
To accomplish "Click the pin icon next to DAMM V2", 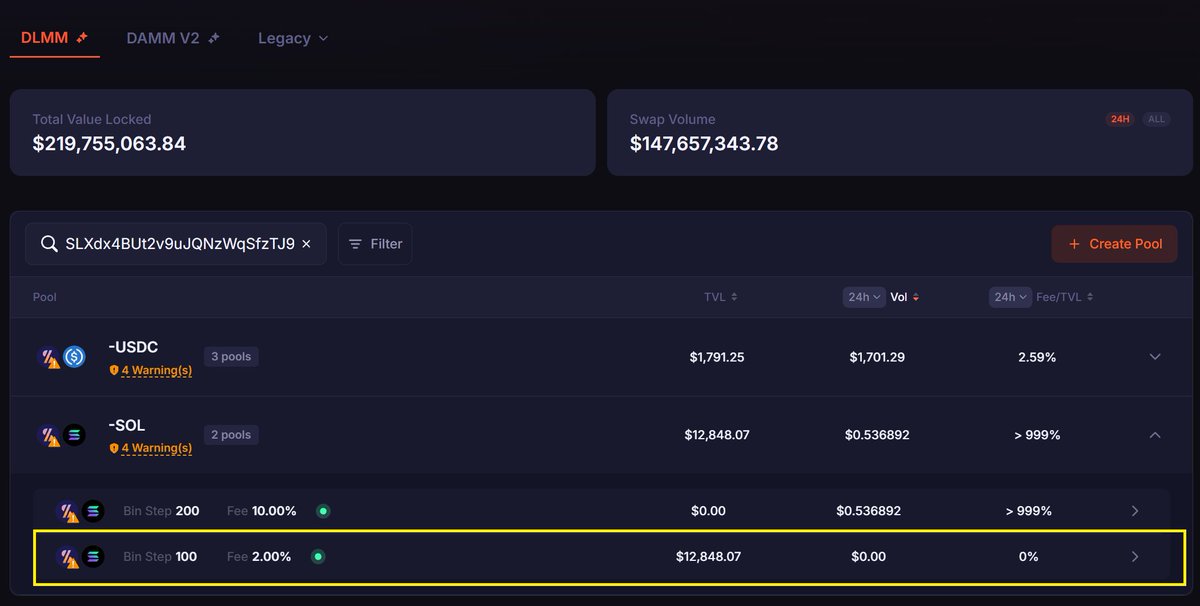I will click(213, 38).
